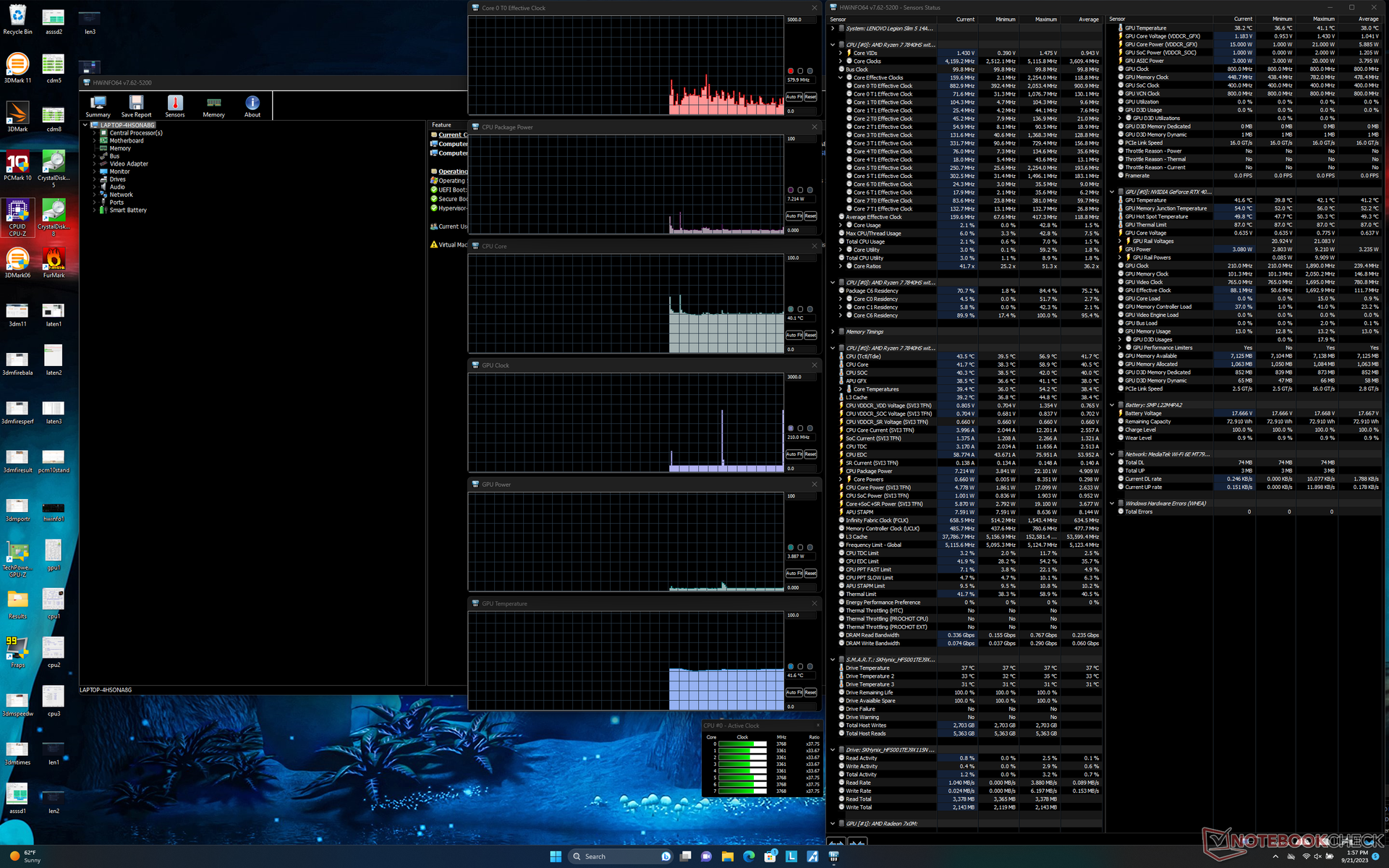Viewport: 1389px width, 868px height.
Task: Click red color dot in Core 0 T0 graph
Action: coord(791,71)
